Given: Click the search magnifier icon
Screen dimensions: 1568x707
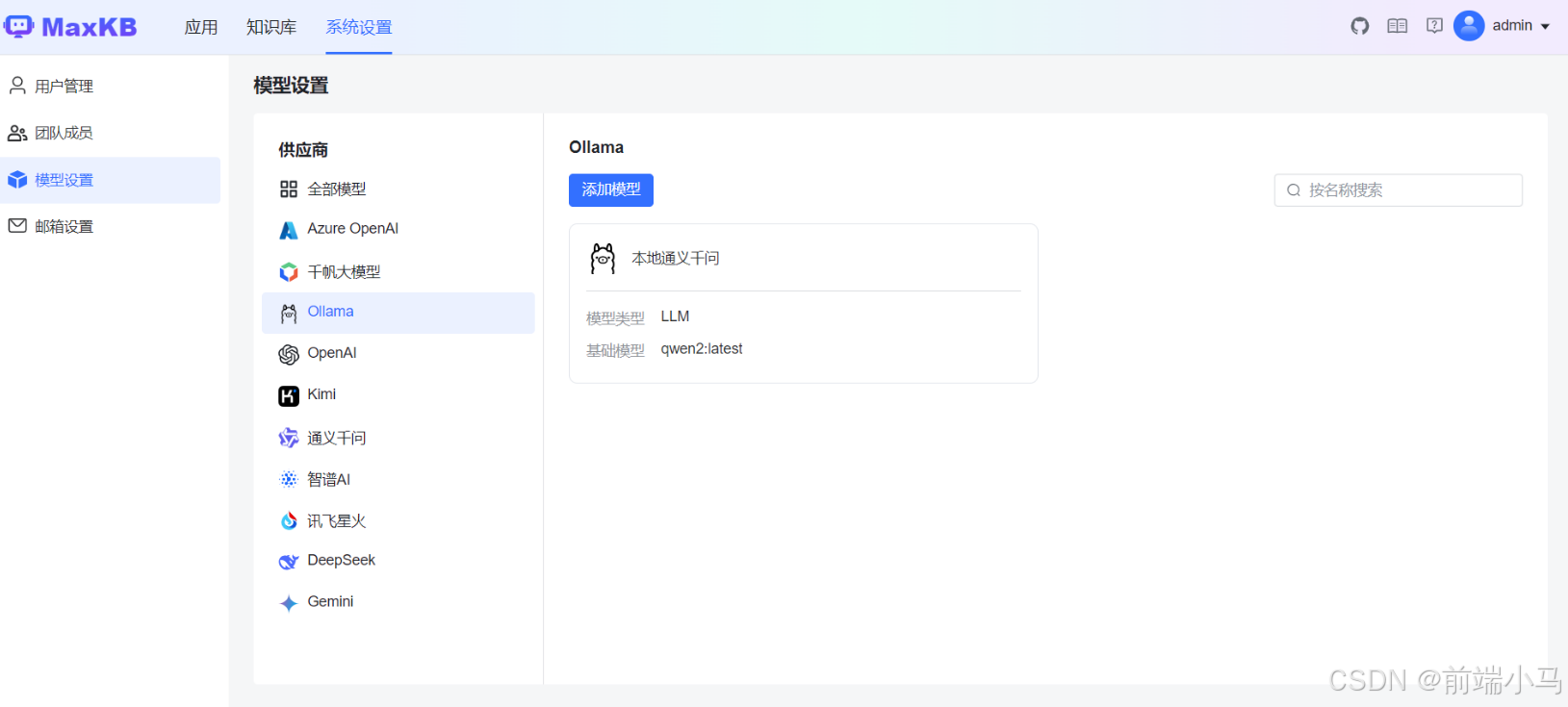Looking at the screenshot, I should (x=1294, y=190).
